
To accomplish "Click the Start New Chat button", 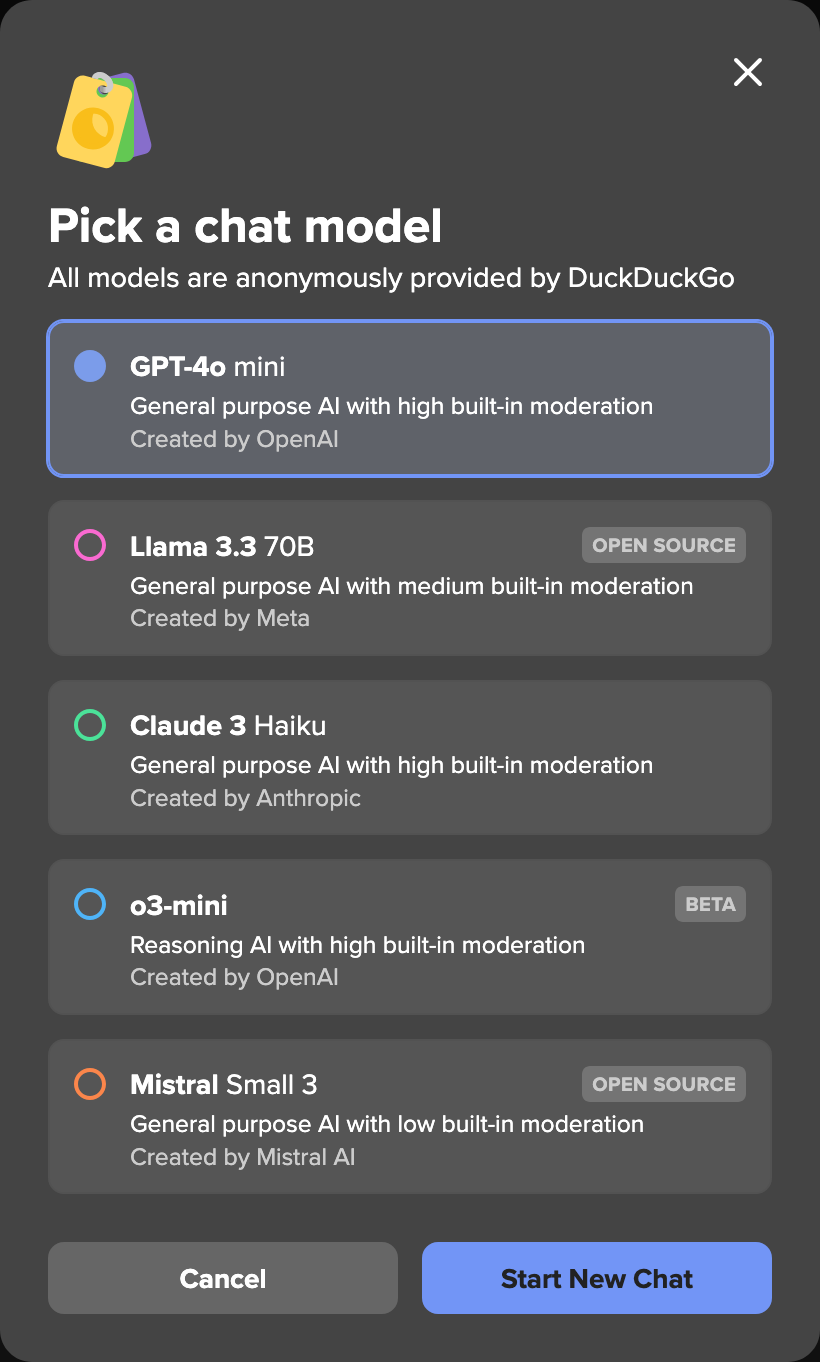I will [x=596, y=1278].
